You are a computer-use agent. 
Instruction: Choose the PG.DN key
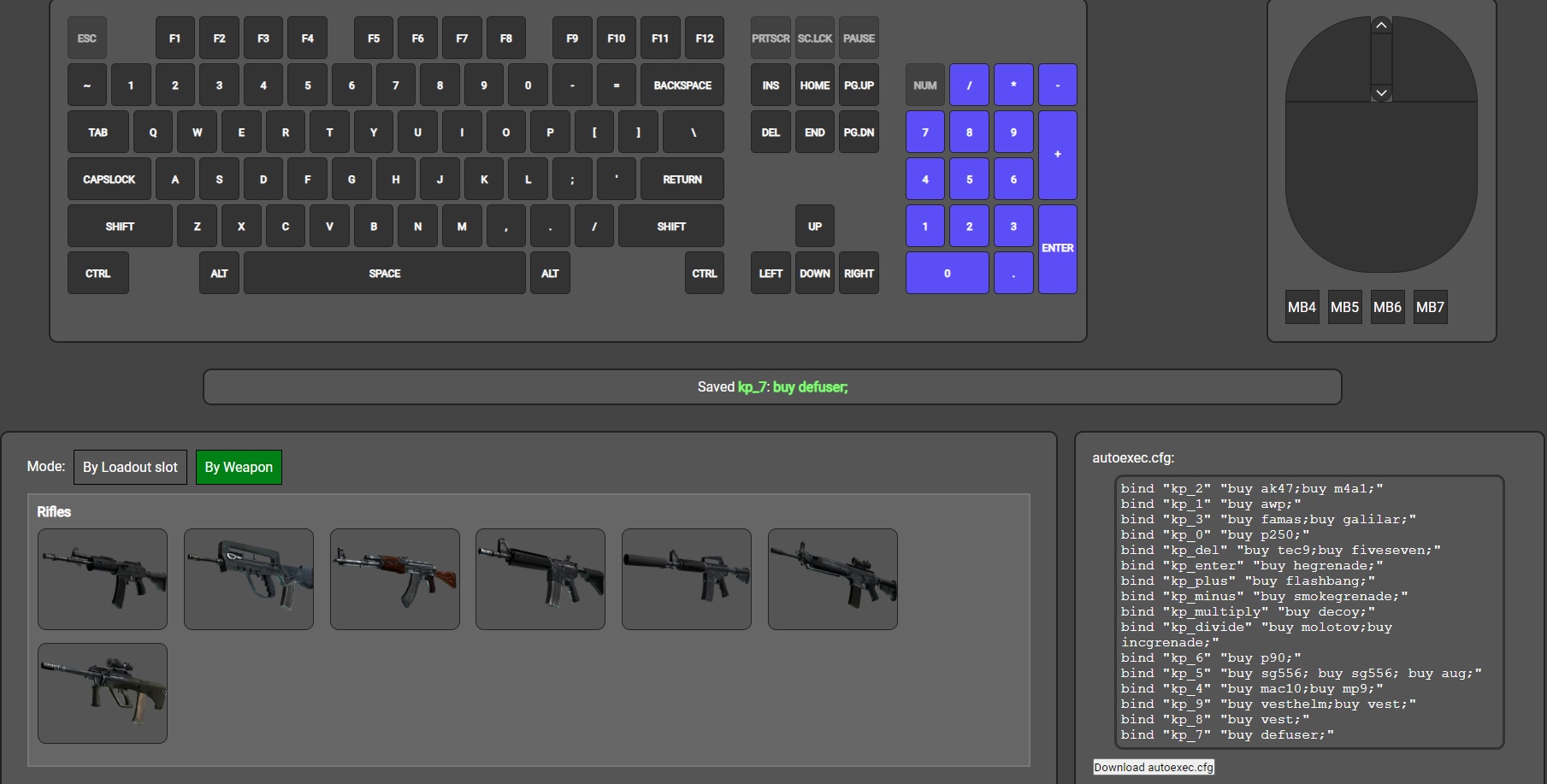pos(859,133)
